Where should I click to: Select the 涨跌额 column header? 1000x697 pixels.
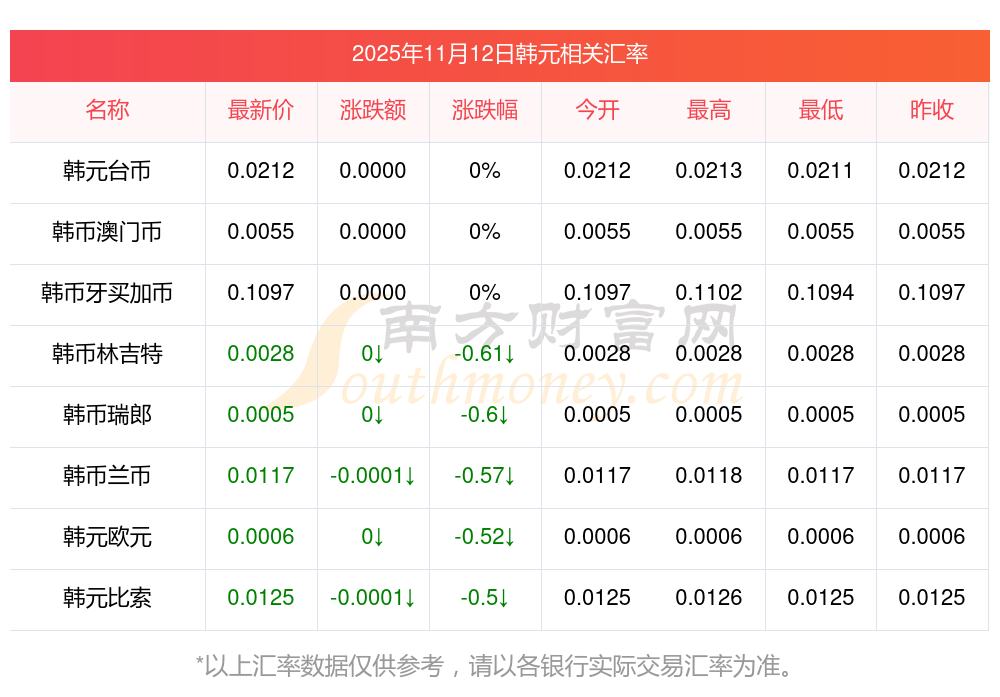tap(373, 110)
